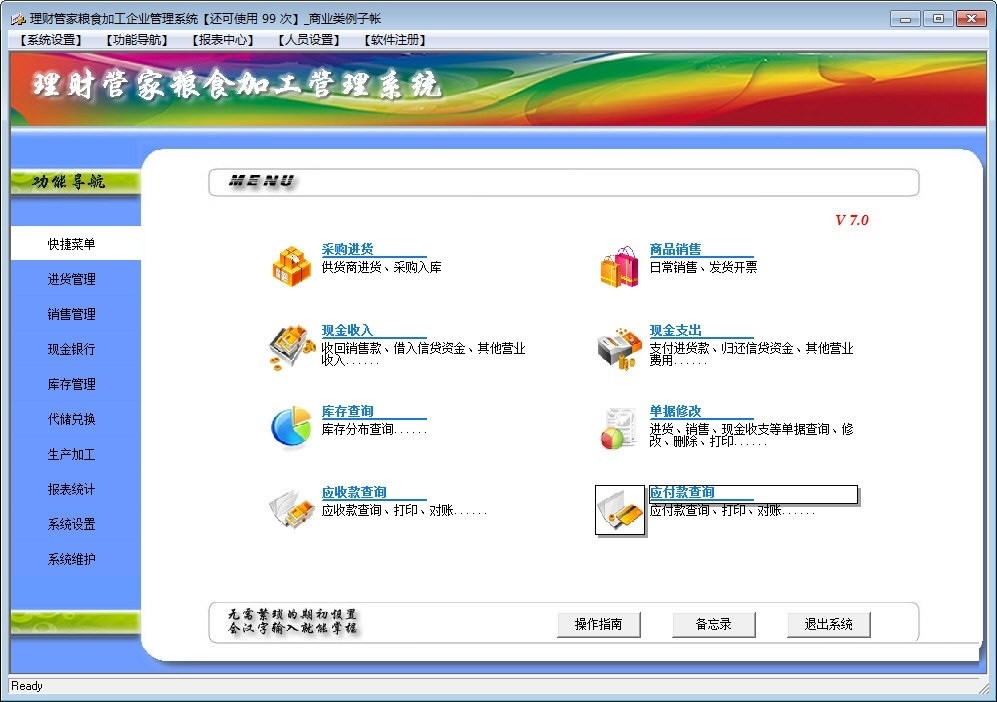
Task: Select 现金银行 in the sidebar
Action: click(x=71, y=349)
